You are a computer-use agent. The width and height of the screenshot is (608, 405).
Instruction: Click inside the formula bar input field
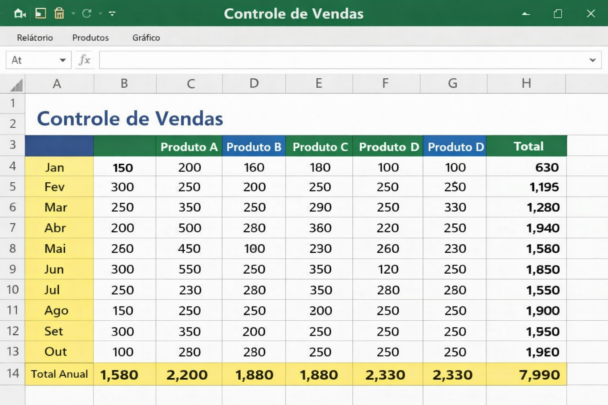point(340,60)
